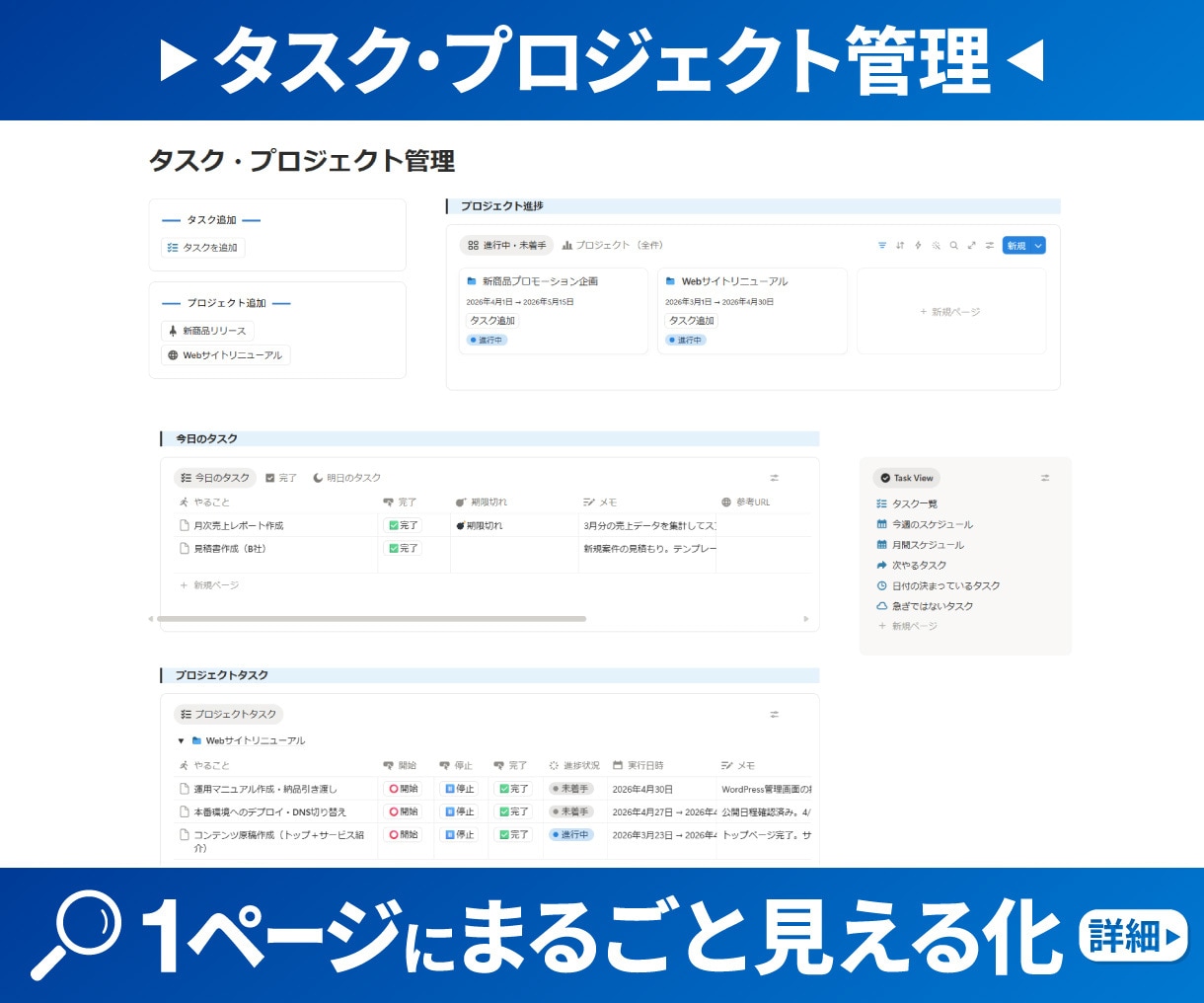Click Webサイトリニューアル project add button
1204x1003 pixels.
click(x=225, y=355)
